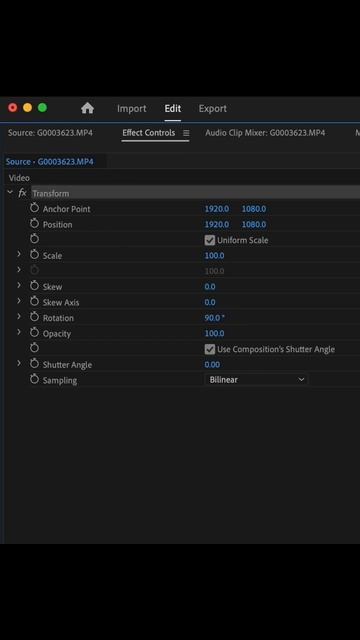This screenshot has height=640, width=360.
Task: Toggle Rotation animation stopwatch
Action: click(x=34, y=317)
